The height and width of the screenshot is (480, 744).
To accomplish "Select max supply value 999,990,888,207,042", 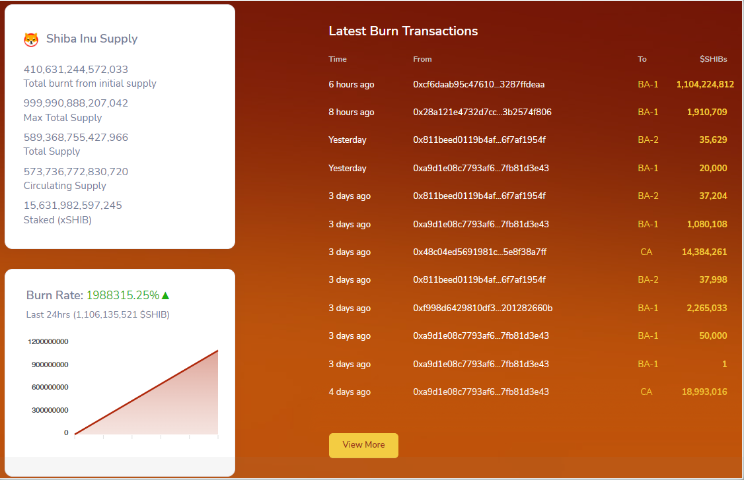I will pyautogui.click(x=76, y=103).
